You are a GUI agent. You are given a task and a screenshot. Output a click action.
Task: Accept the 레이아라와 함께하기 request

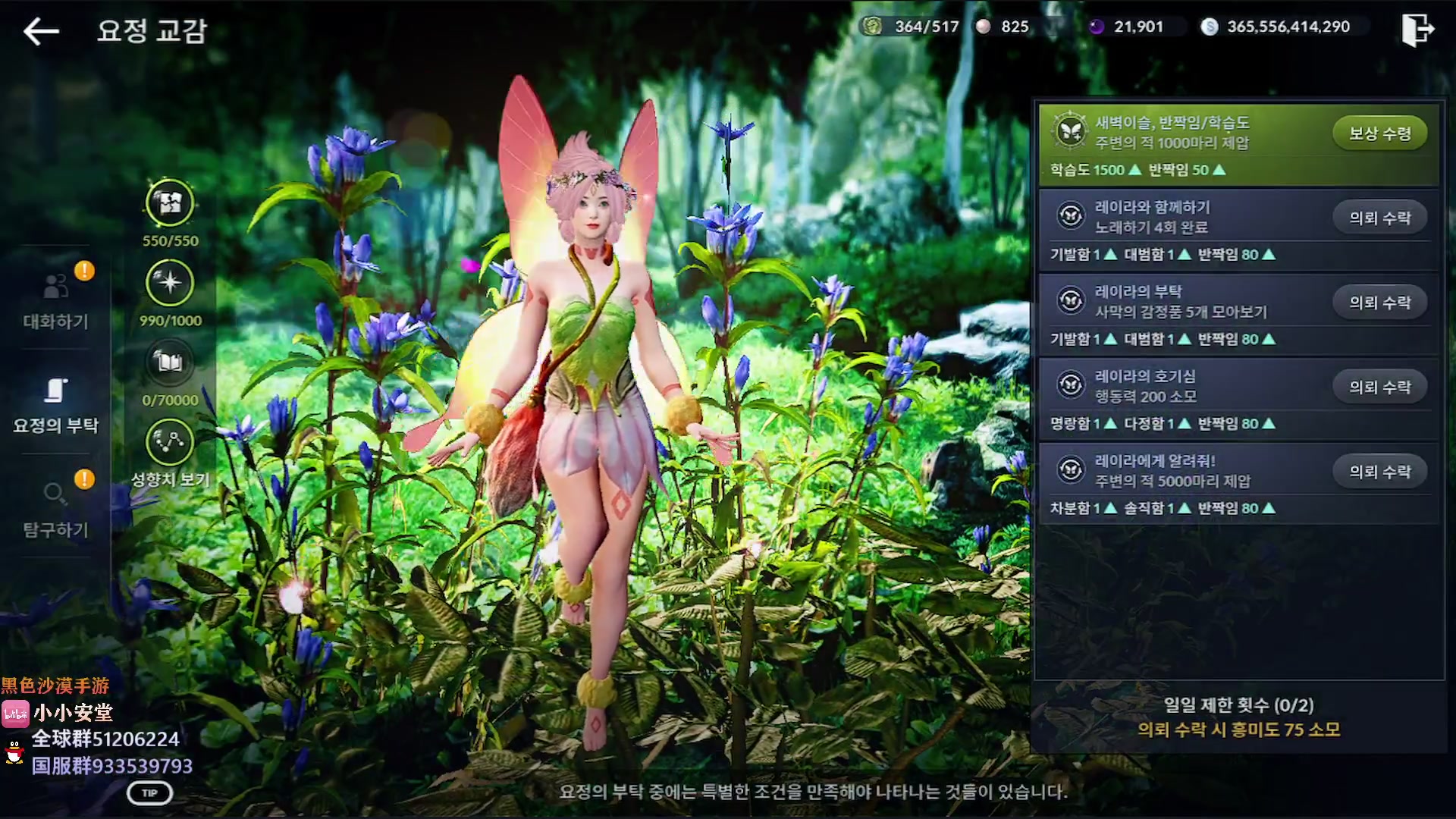(x=1379, y=218)
